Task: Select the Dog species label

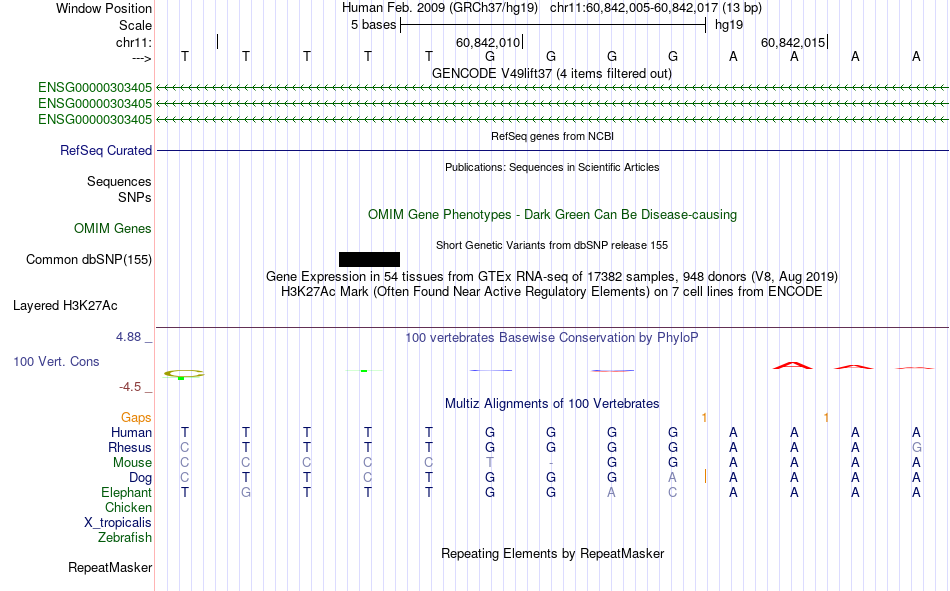Action: tap(141, 478)
